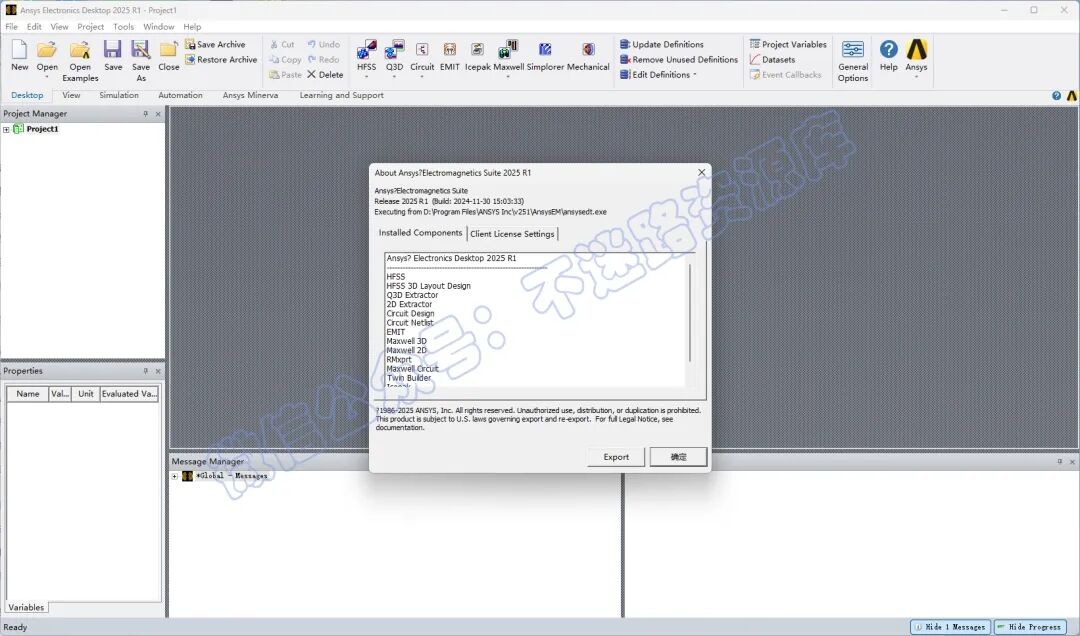This screenshot has height=636, width=1080.
Task: Pin the Project Manager panel
Action: tap(145, 114)
